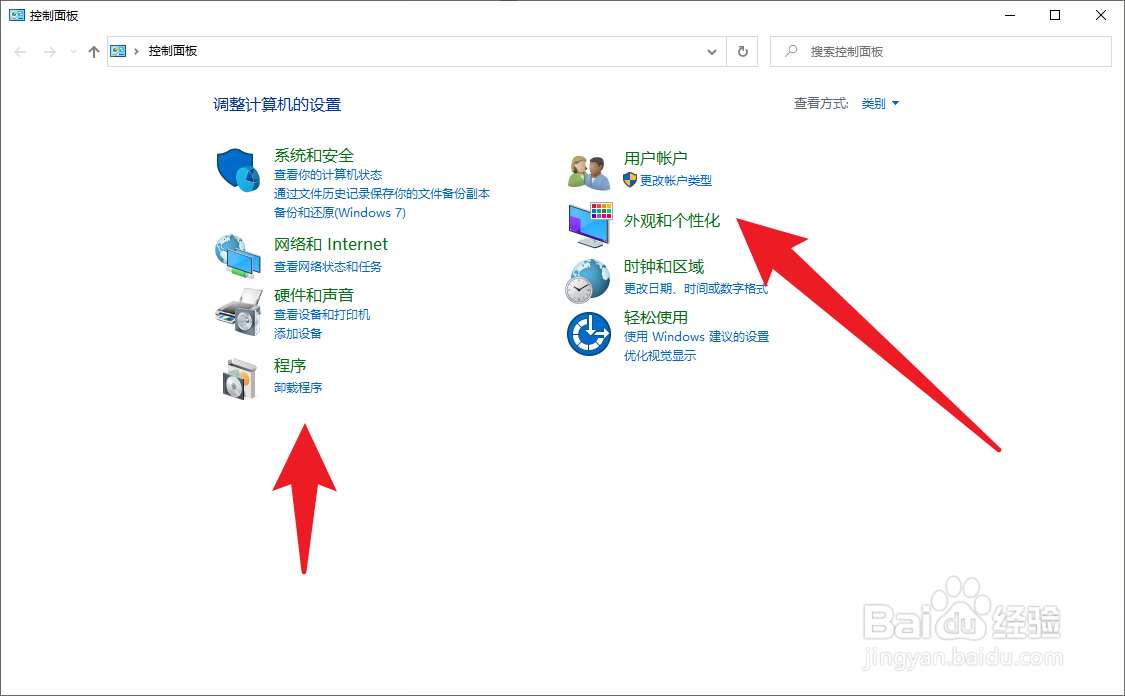Viewport: 1125px width, 696px height.
Task: Open the 类别 view-by dropdown
Action: tap(880, 103)
